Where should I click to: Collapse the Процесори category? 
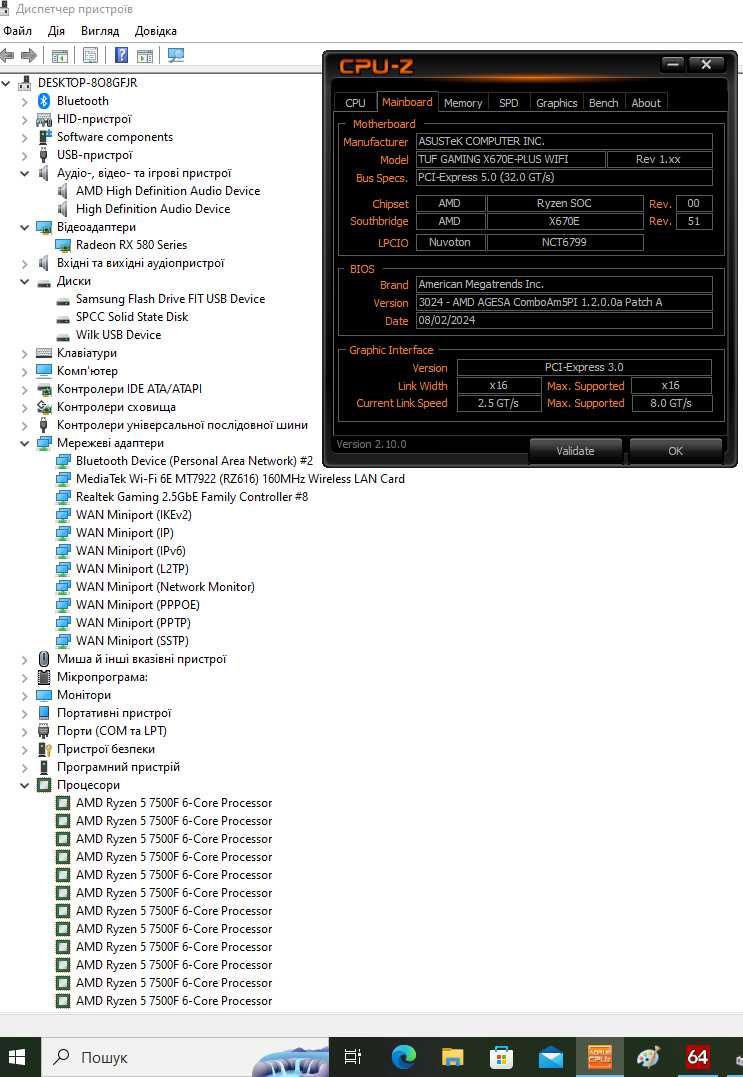click(25, 785)
